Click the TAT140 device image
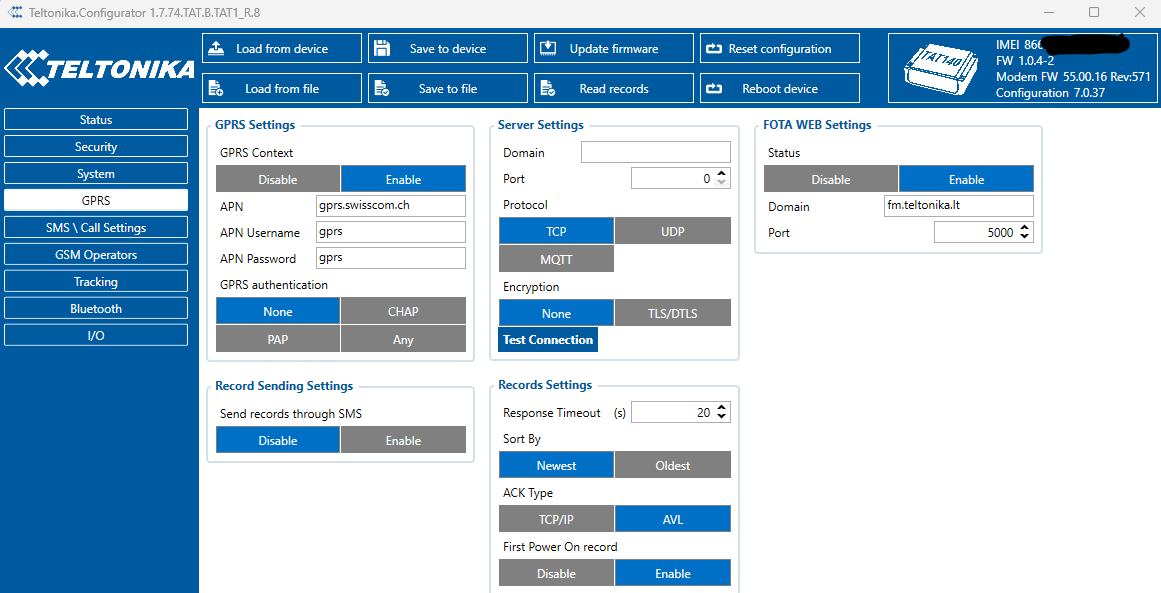The image size is (1161, 593). pos(942,69)
